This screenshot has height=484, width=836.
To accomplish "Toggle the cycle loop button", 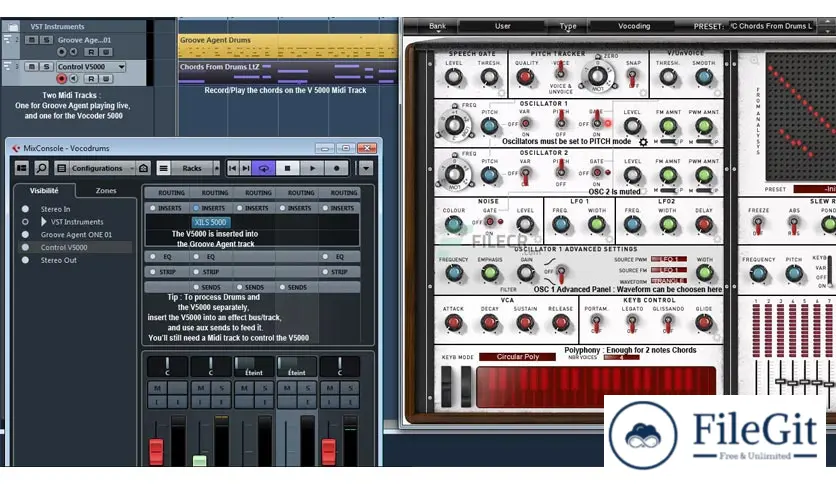I will pyautogui.click(x=263, y=168).
